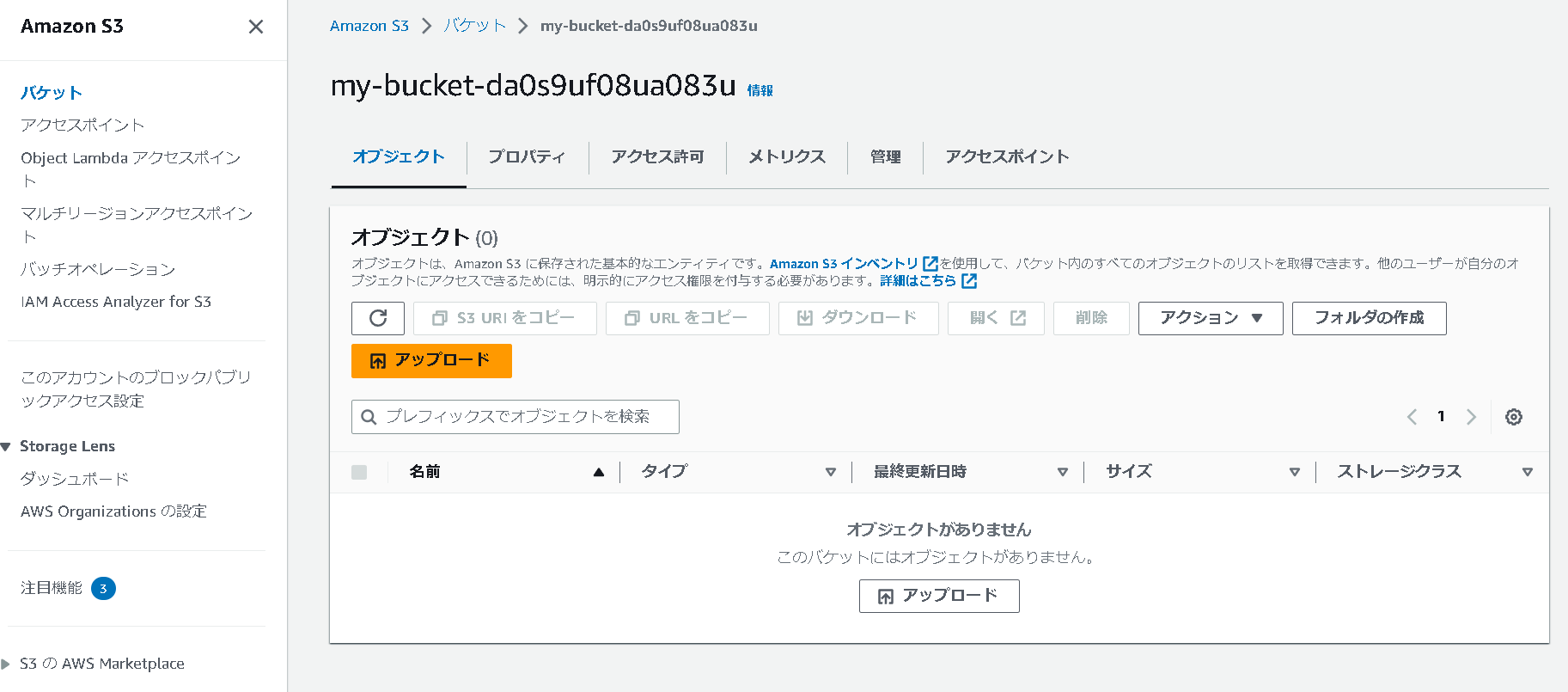The width and height of the screenshot is (1568, 692).
Task: Click the フォルダの作成 button
Action: 1369,318
